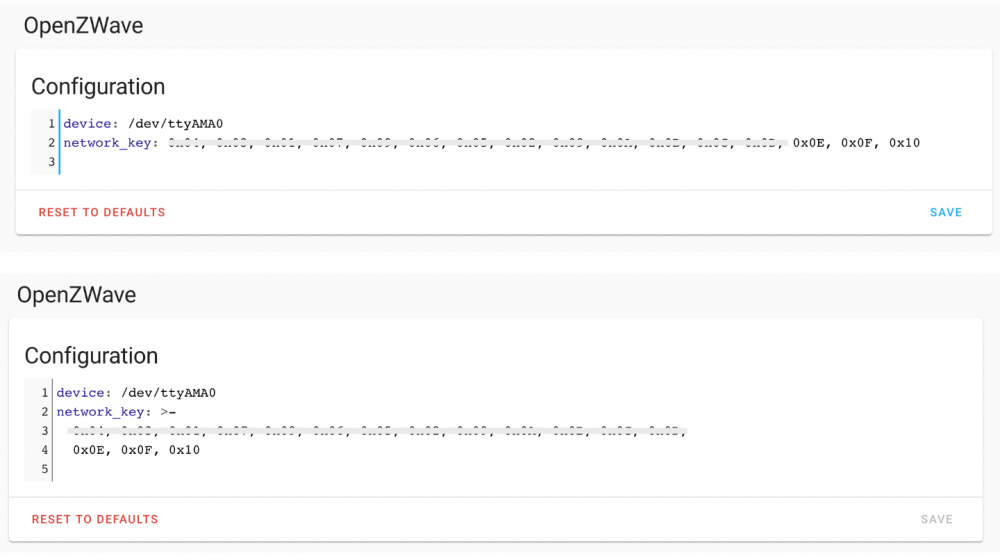This screenshot has width=1000, height=556.
Task: Click the line reading only '0x0E, 0x0F, 0x10'
Action: click(x=136, y=450)
